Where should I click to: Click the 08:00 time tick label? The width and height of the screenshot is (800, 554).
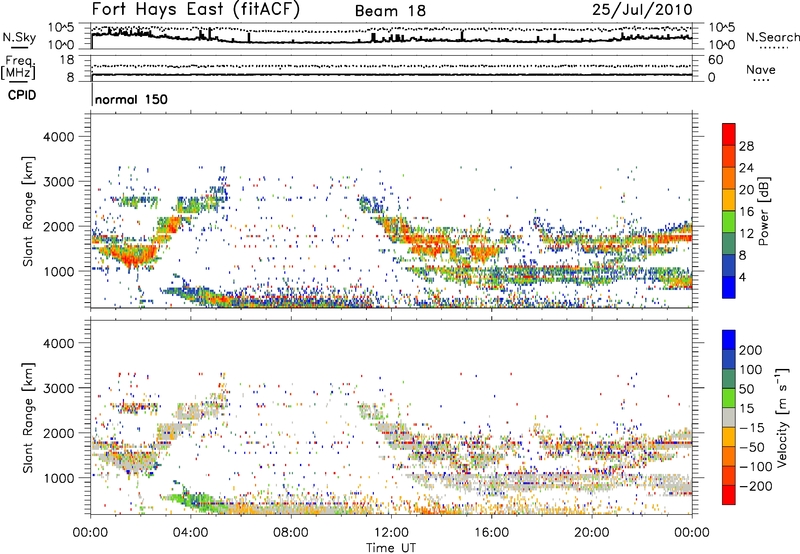point(291,533)
